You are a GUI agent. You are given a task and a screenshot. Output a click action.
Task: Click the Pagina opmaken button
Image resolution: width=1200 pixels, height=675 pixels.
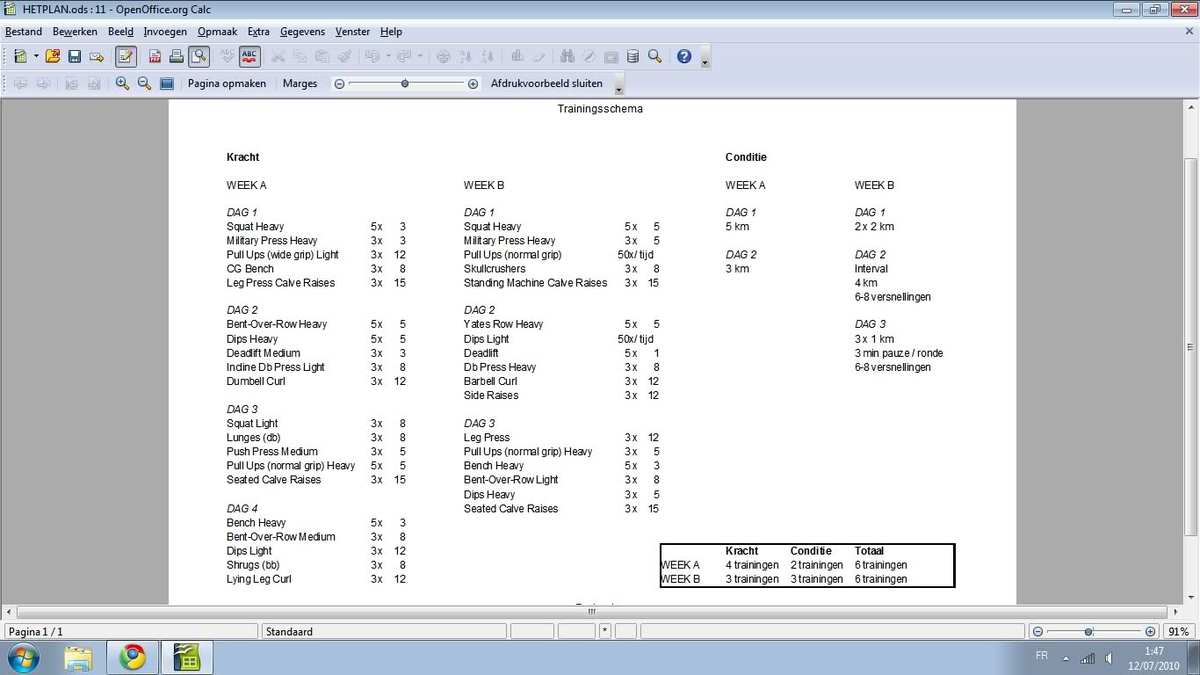227,84
